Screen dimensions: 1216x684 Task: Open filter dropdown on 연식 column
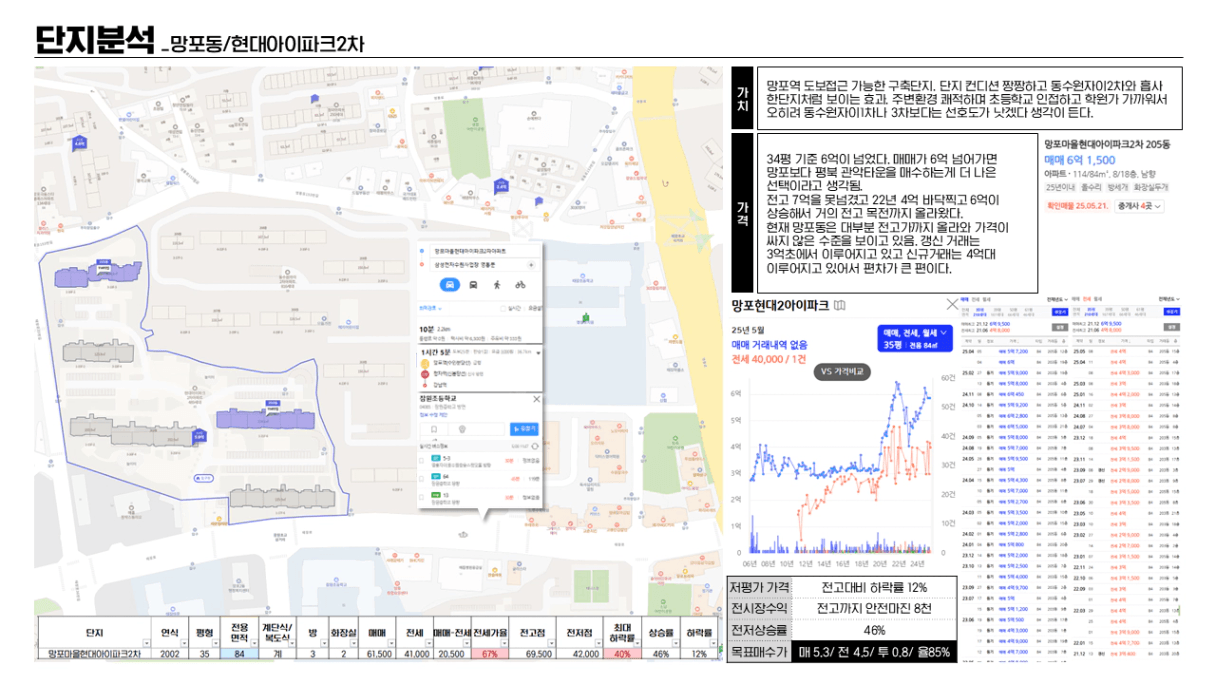tap(184, 643)
